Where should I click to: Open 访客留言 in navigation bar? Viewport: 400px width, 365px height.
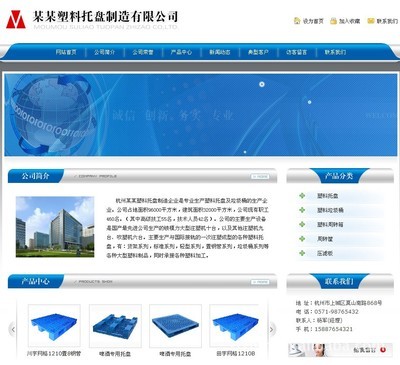click(x=296, y=52)
